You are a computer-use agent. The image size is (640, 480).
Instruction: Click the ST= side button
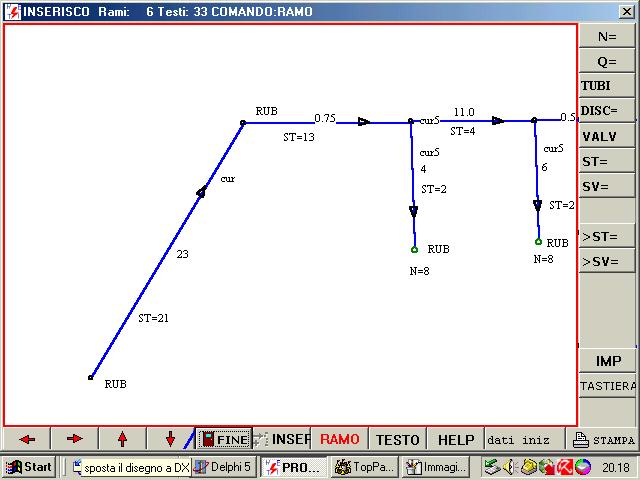click(x=607, y=162)
